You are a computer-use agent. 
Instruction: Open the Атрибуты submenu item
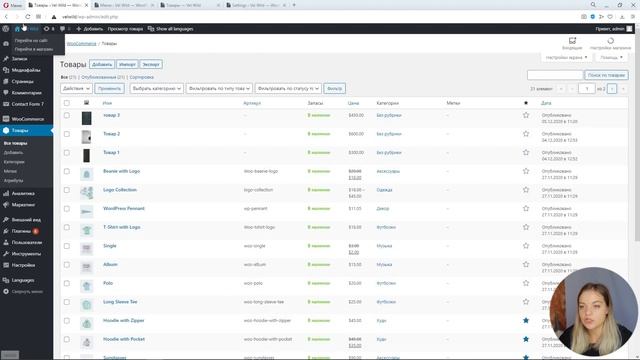(13, 181)
